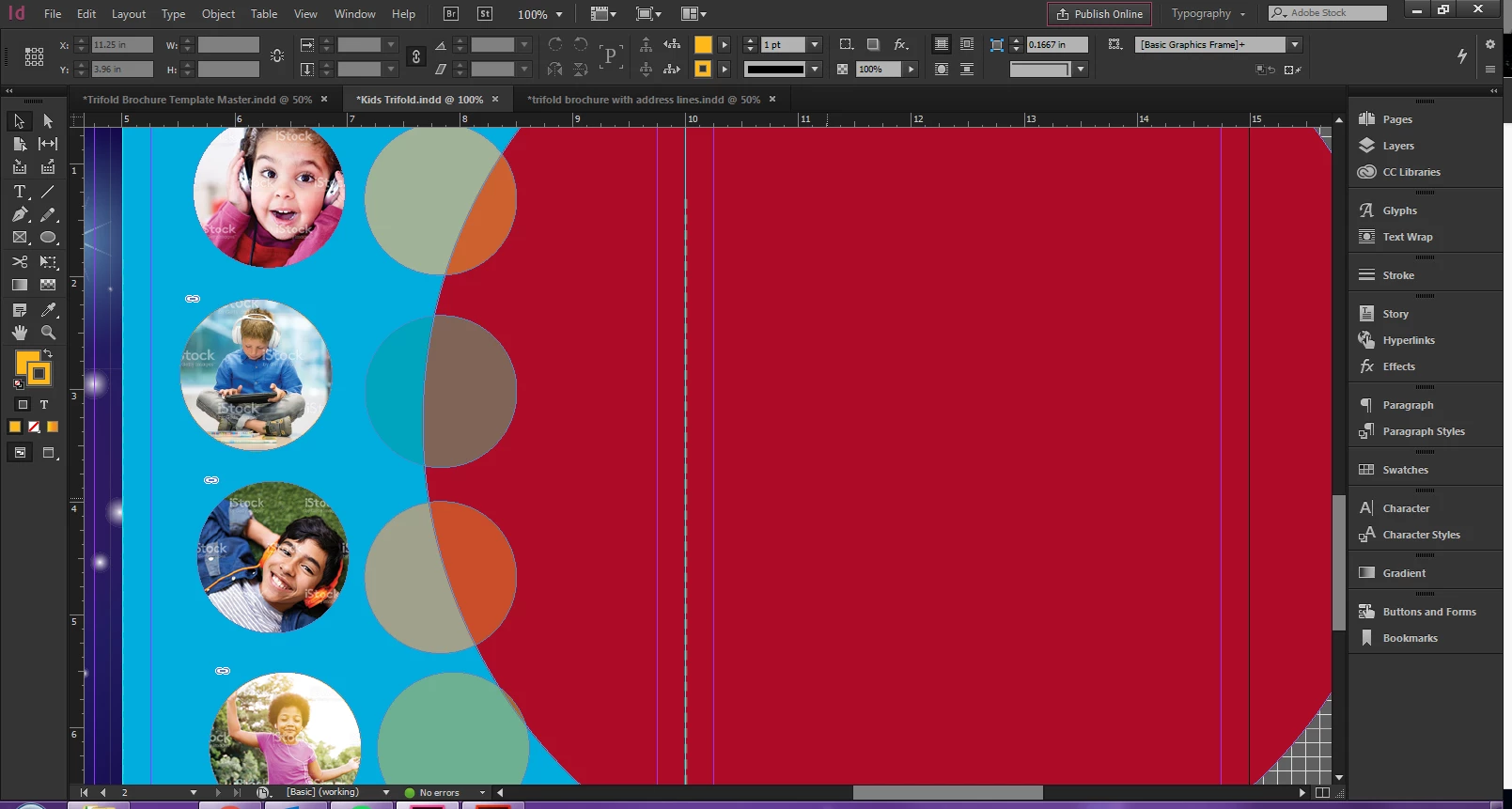Click the stroke color swatch in toolbox
Viewport: 1512px width, 809px height.
point(39,374)
